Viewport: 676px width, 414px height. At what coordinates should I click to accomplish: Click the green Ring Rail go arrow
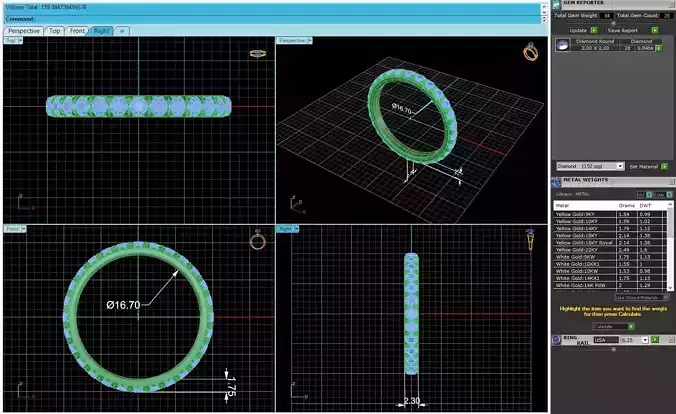tap(655, 340)
